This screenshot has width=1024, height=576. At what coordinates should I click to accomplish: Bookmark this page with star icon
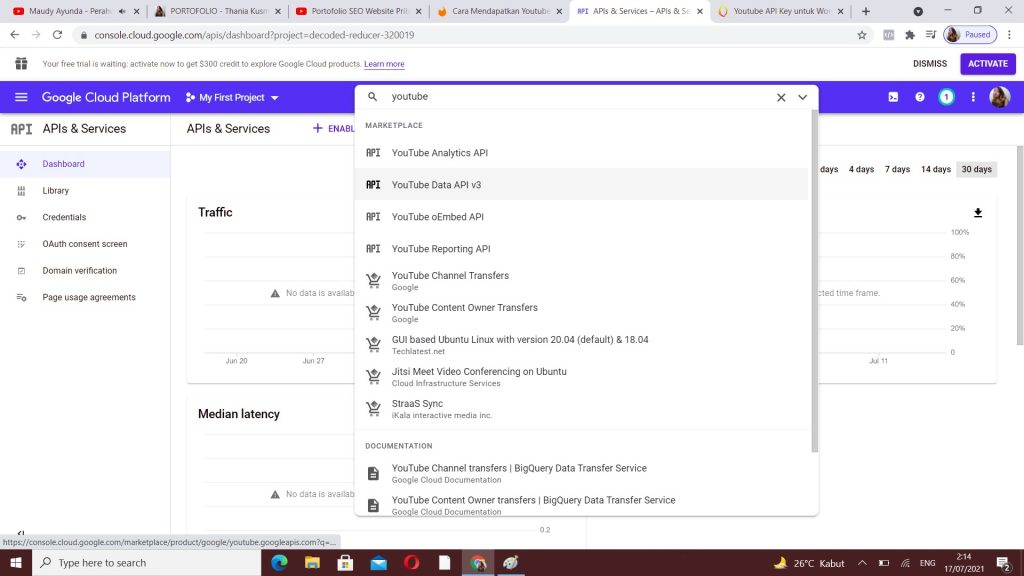(x=862, y=34)
